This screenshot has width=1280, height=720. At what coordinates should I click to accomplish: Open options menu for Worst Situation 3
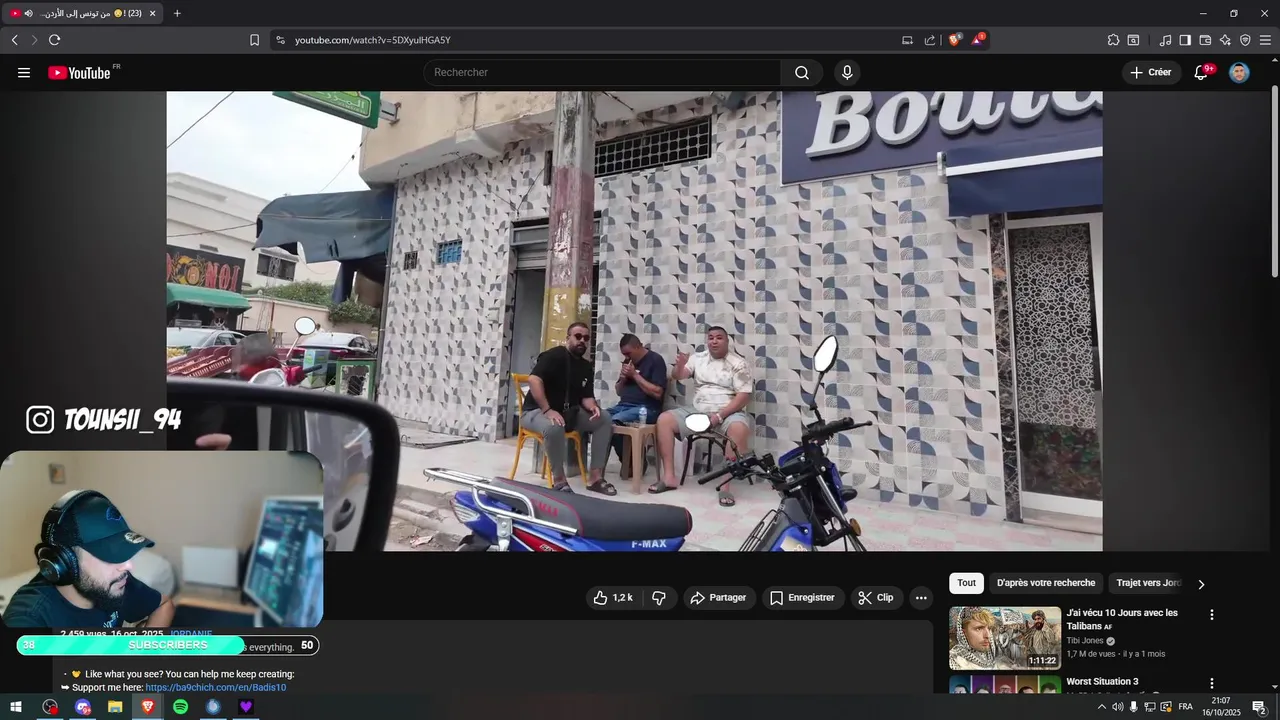[1212, 684]
